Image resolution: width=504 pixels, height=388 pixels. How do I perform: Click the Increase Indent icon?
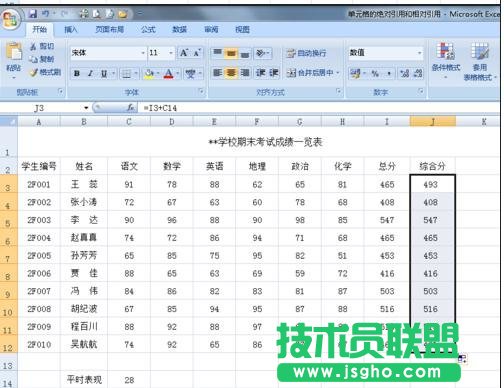274,73
